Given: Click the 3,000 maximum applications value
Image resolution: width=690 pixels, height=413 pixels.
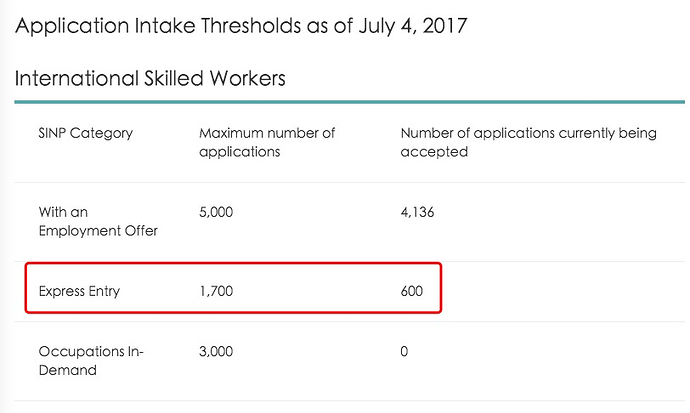Looking at the screenshot, I should (220, 352).
